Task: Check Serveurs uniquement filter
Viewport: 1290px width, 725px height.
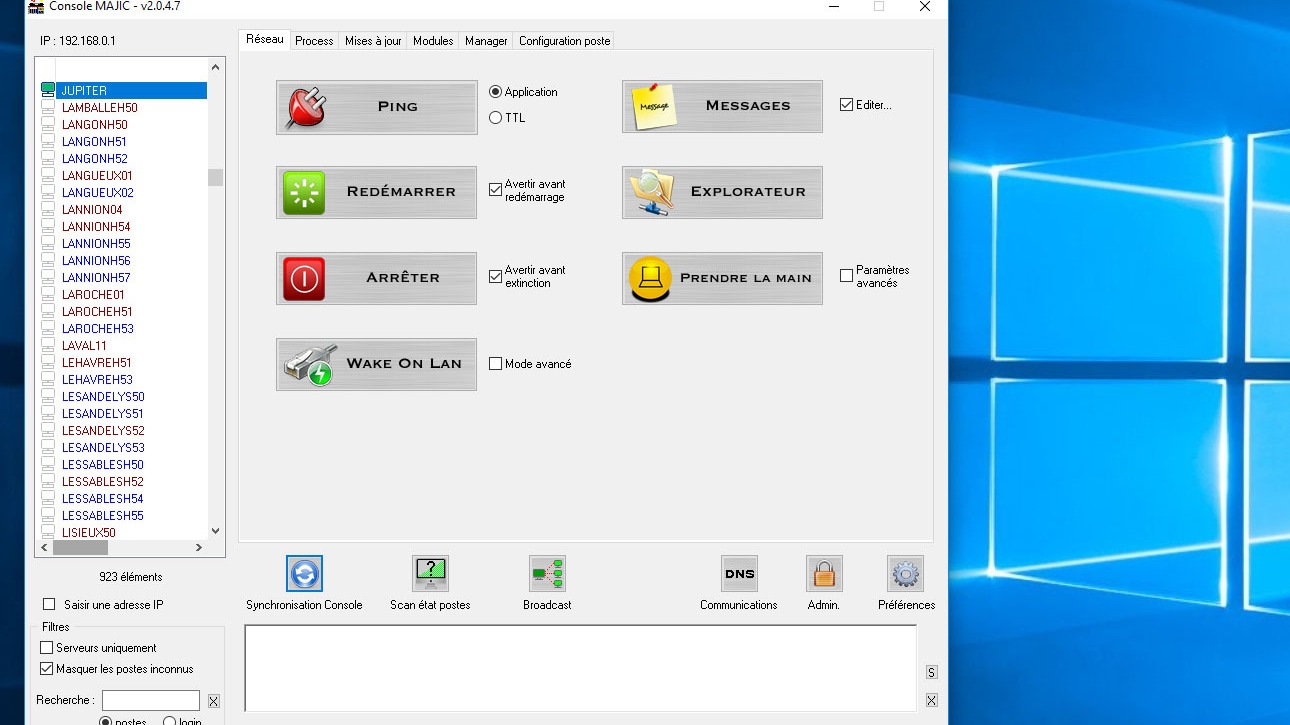Action: [47, 648]
